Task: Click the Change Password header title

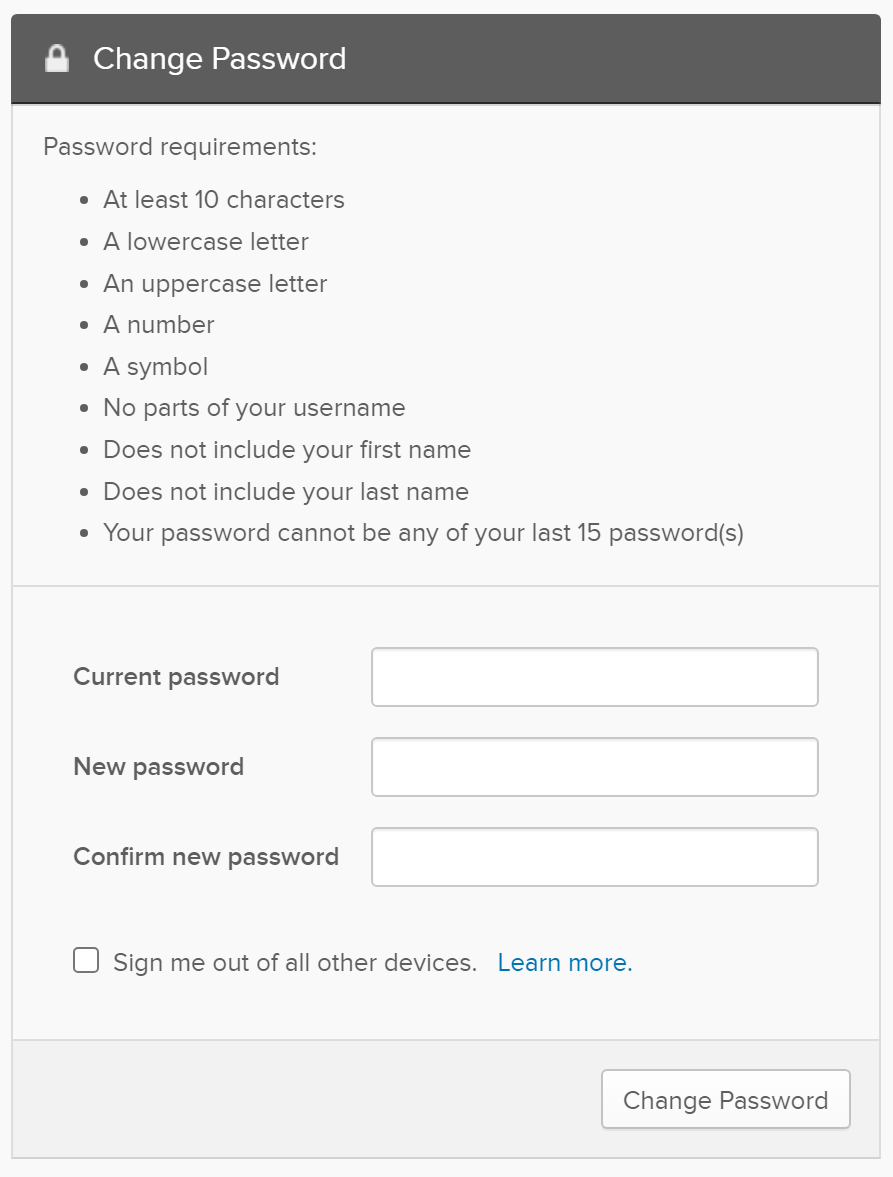Action: (x=219, y=59)
